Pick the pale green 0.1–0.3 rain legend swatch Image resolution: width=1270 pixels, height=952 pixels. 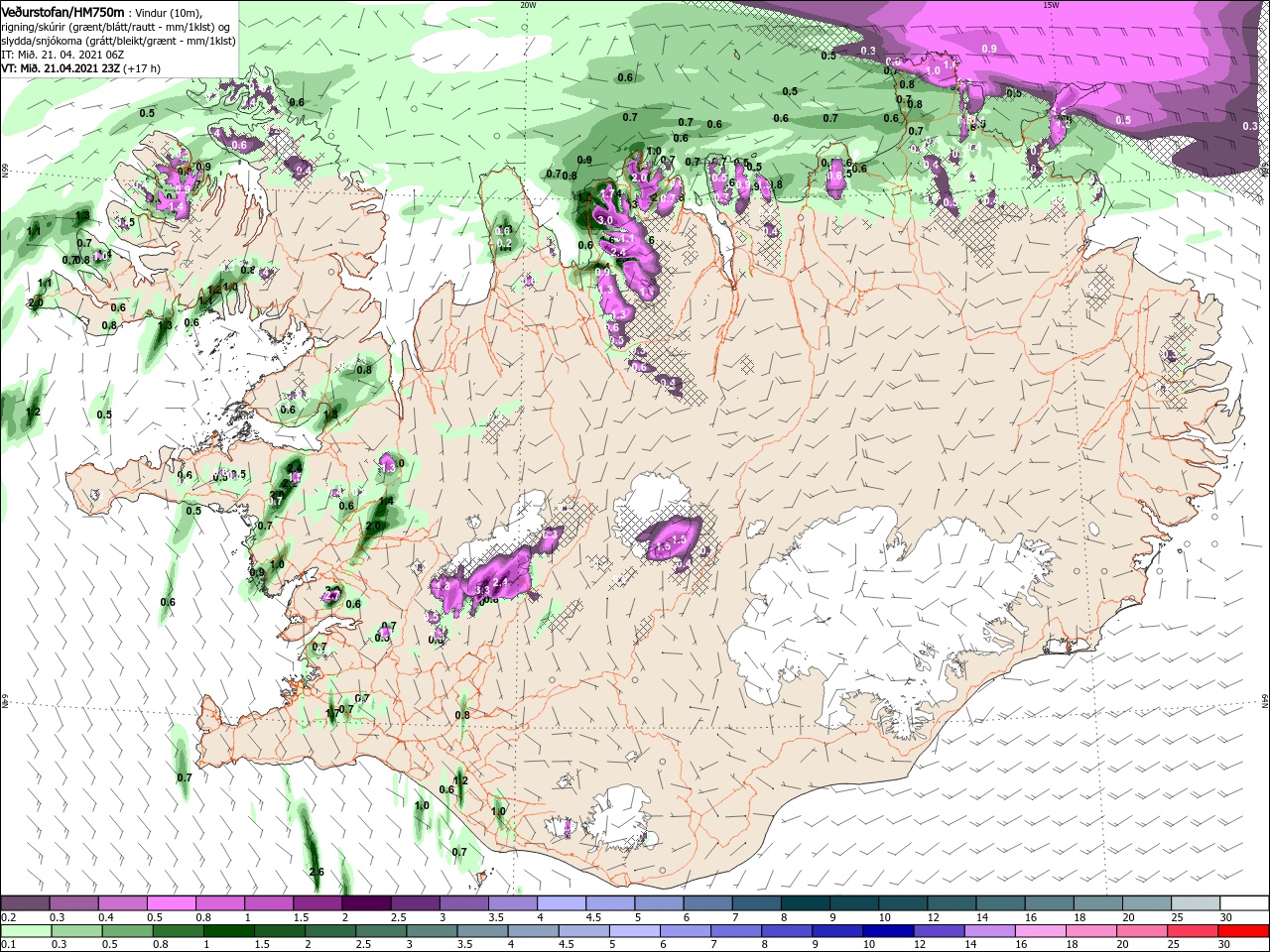click(26, 931)
